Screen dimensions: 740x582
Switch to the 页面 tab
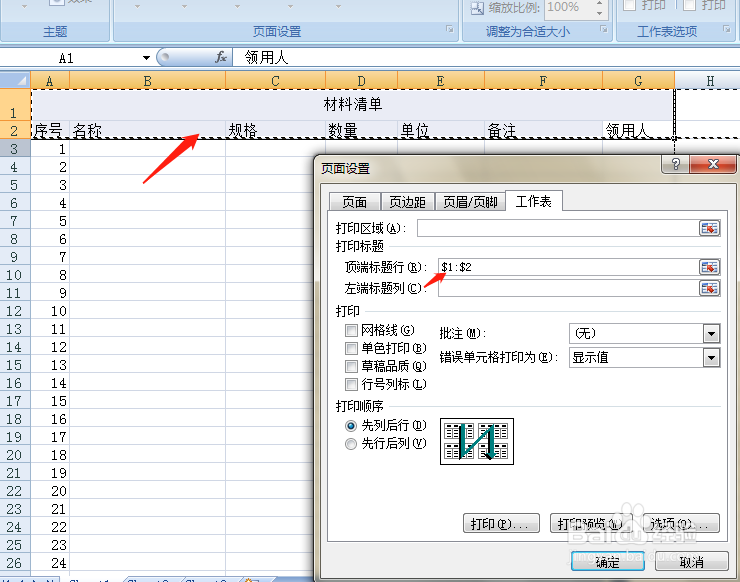[354, 202]
